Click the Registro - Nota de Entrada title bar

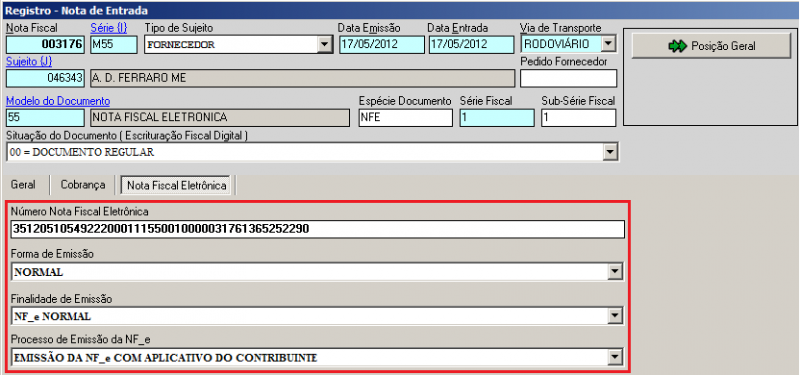(x=400, y=10)
